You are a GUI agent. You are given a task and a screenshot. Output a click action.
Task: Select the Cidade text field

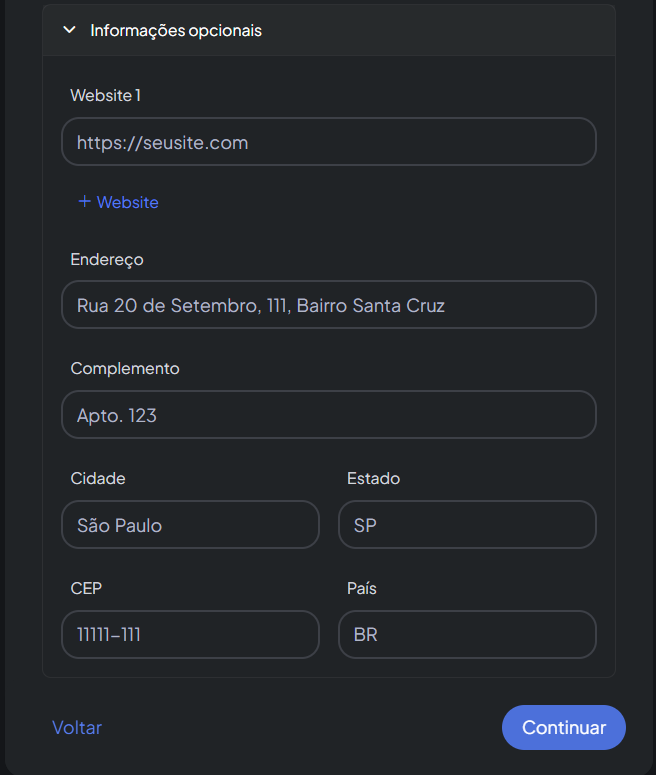pyautogui.click(x=190, y=525)
